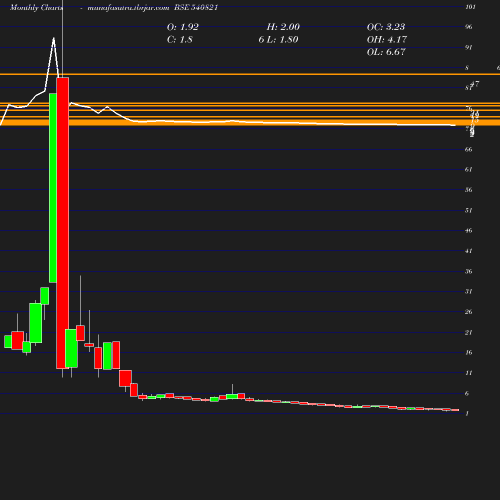This screenshot has width=500, height=500.
Task: Click the 11 price axis label
Action: (469, 373)
